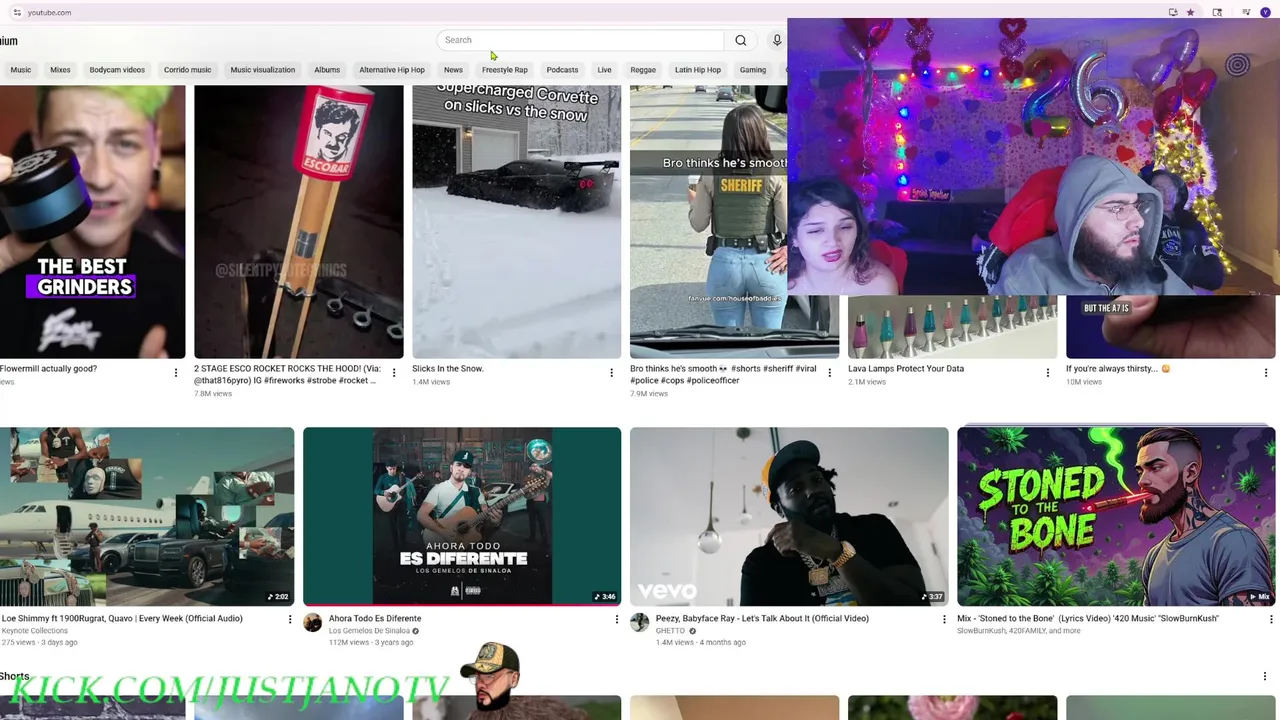Select the Music filter chip

click(20, 70)
